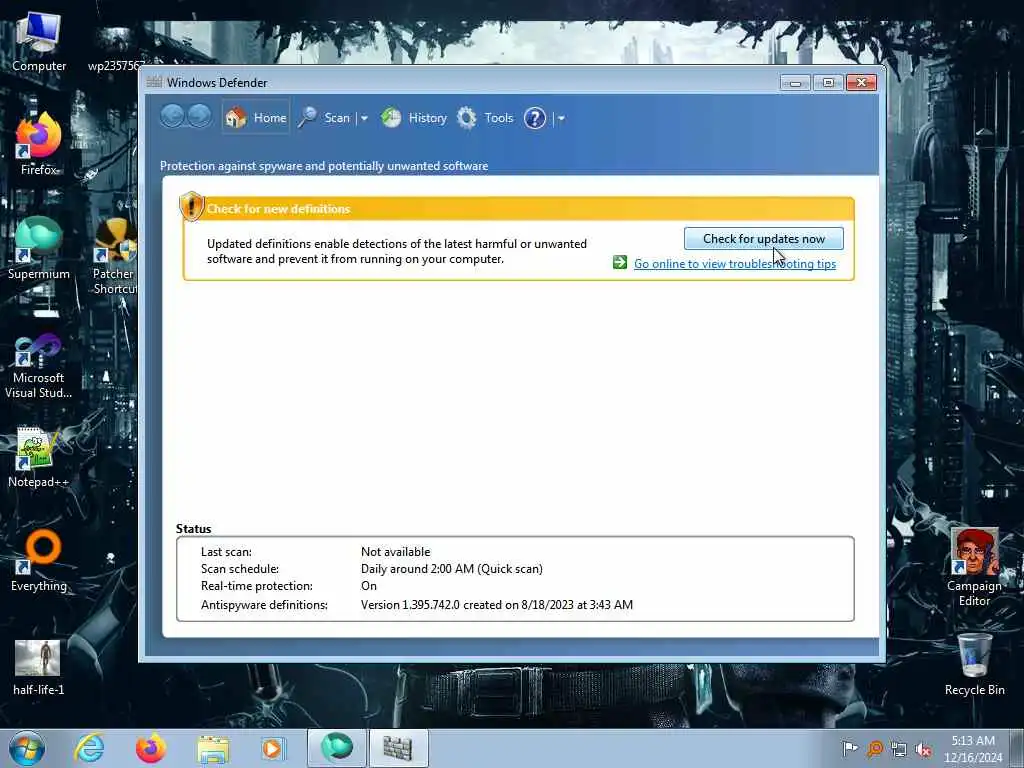Open the History page in Defender
The height and width of the screenshot is (768, 1024).
pyautogui.click(x=414, y=118)
